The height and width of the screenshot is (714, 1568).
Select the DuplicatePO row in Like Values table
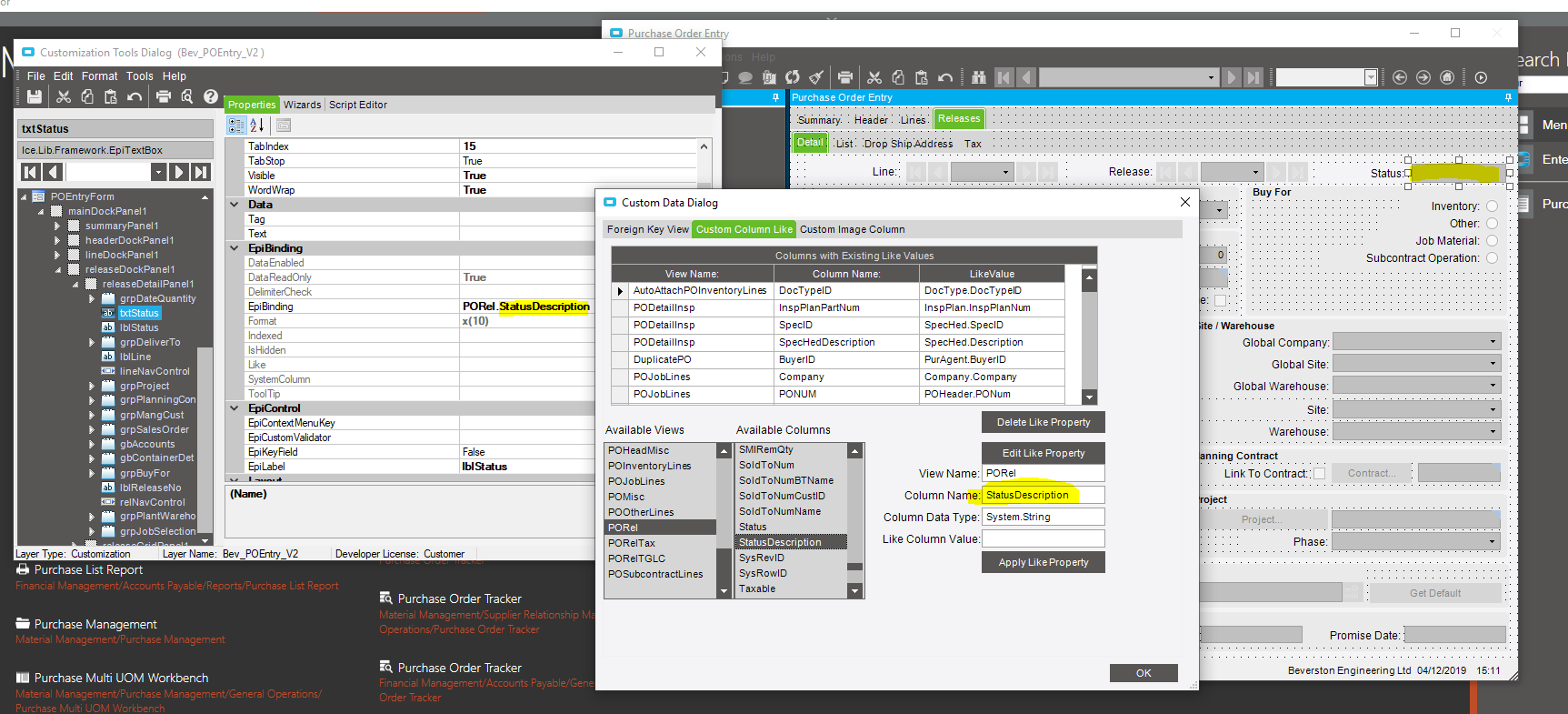pyautogui.click(x=838, y=359)
